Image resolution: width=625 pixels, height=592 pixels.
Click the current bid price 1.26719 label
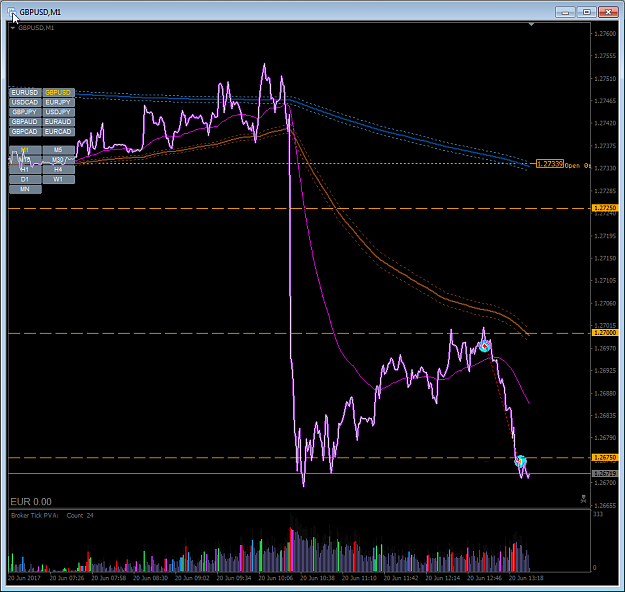[x=605, y=474]
